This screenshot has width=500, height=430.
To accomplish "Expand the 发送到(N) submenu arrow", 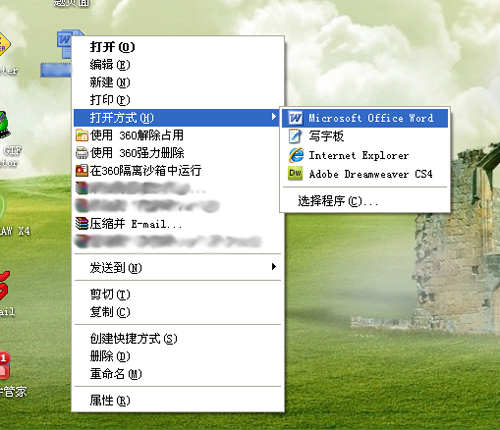I will (x=274, y=266).
